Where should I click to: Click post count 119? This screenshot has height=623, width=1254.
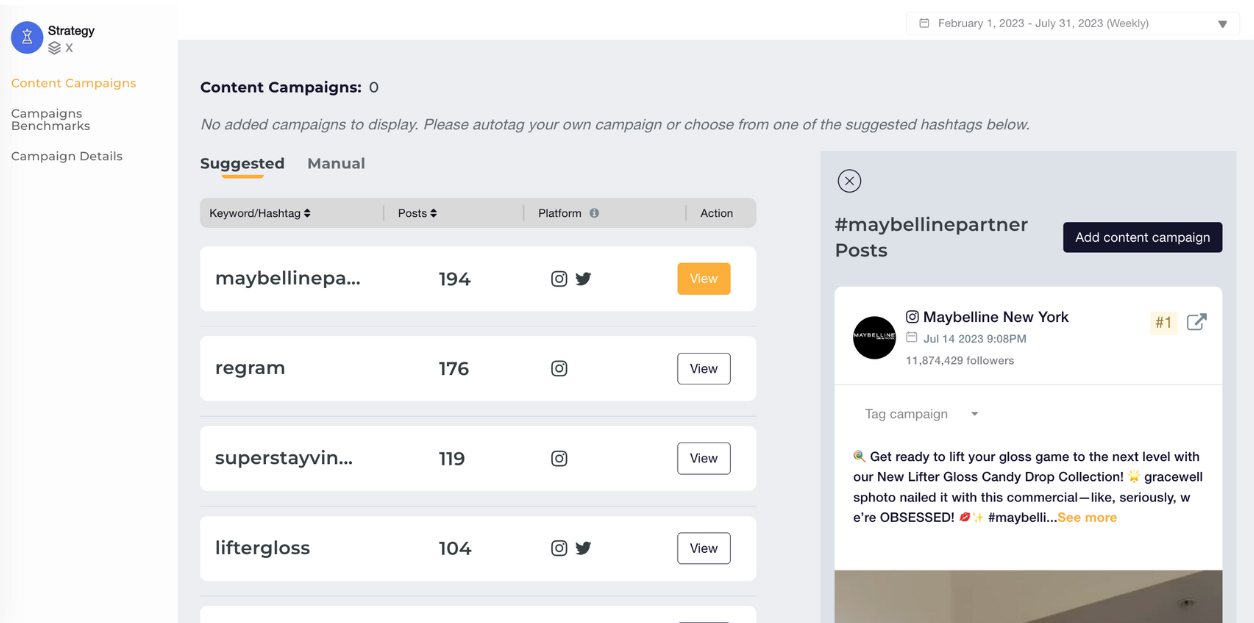[452, 458]
